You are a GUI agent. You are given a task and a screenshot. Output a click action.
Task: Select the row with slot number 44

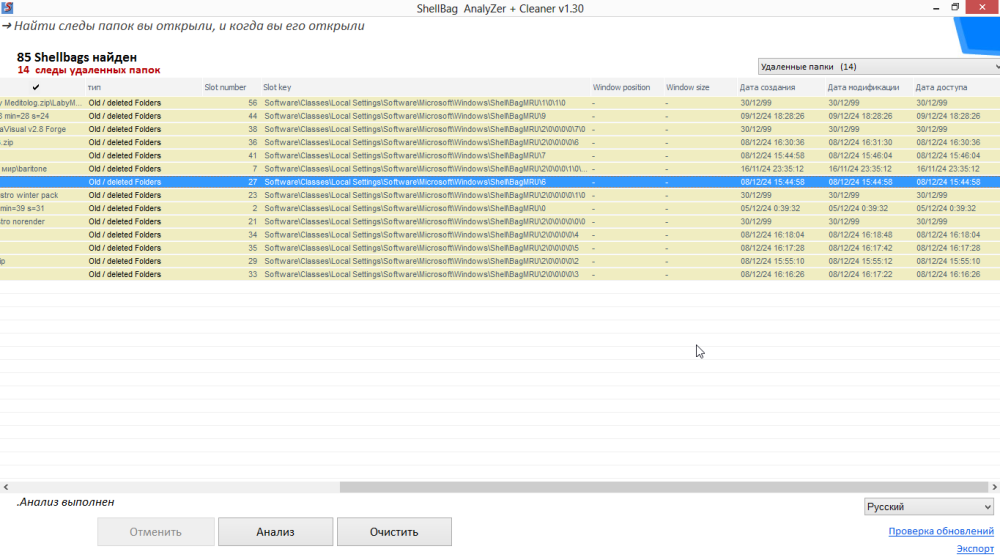[x=500, y=116]
